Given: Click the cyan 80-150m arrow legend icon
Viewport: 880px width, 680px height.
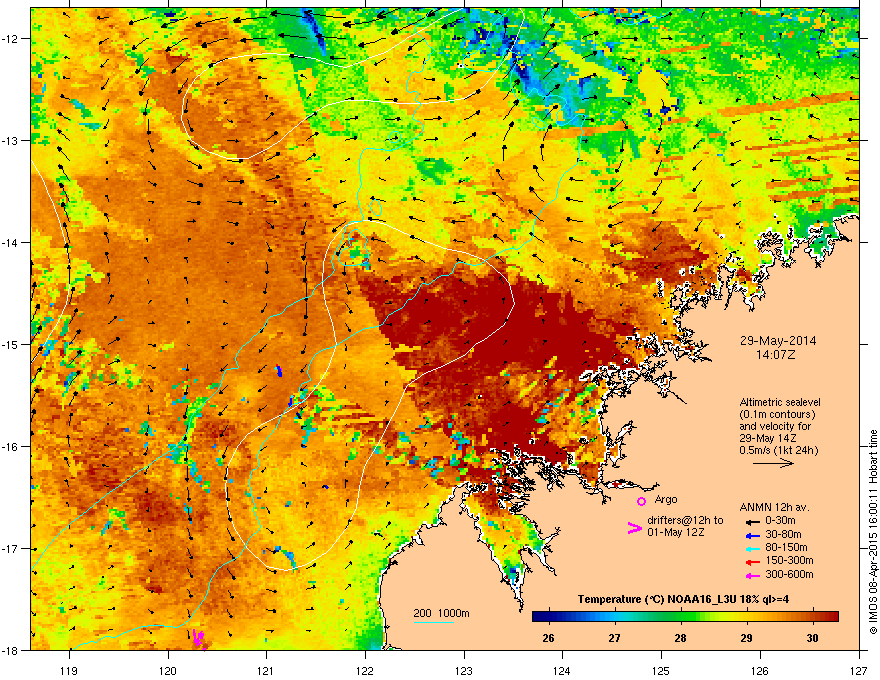Looking at the screenshot, I should (x=752, y=549).
